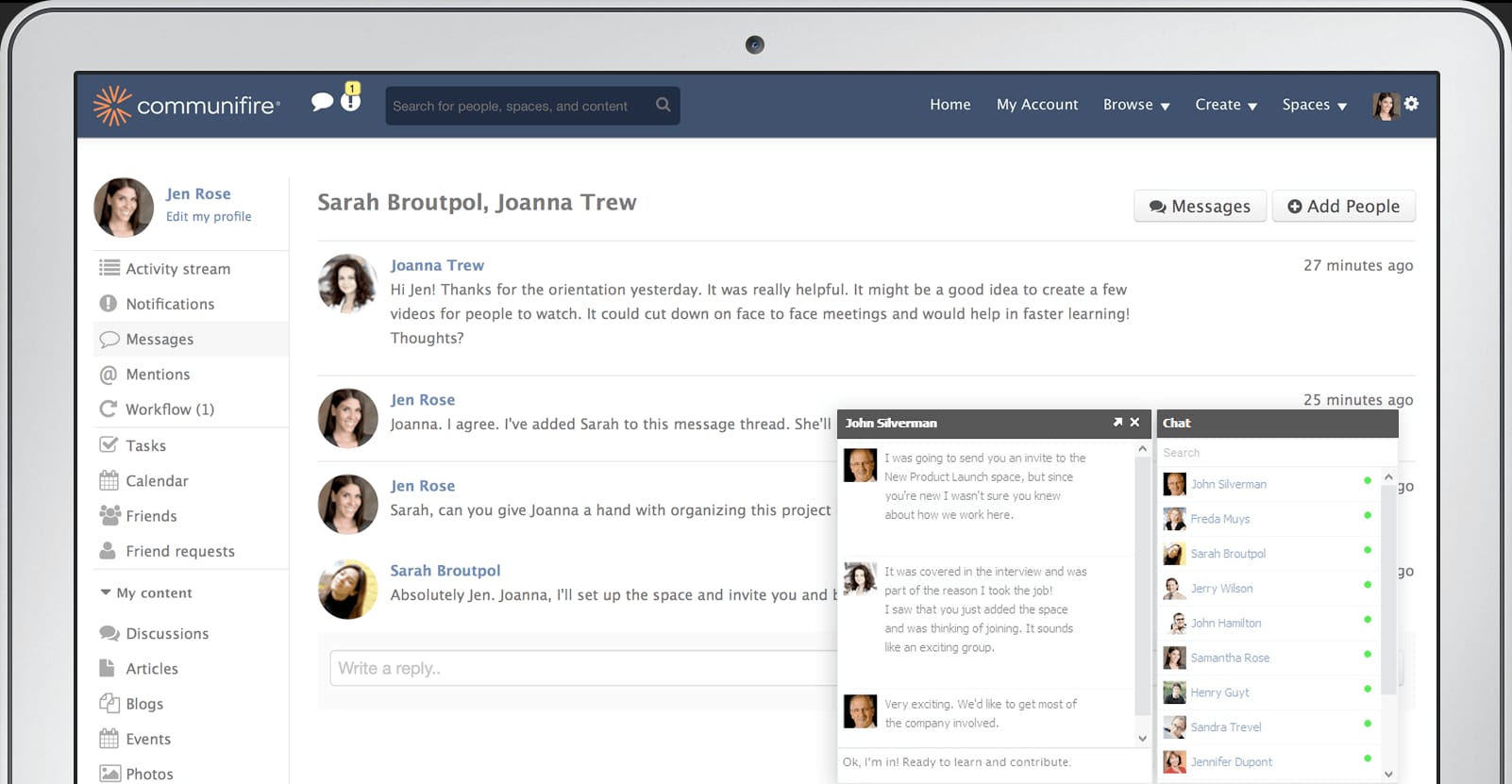Click the user avatar in the header
The image size is (1512, 784).
click(1386, 106)
